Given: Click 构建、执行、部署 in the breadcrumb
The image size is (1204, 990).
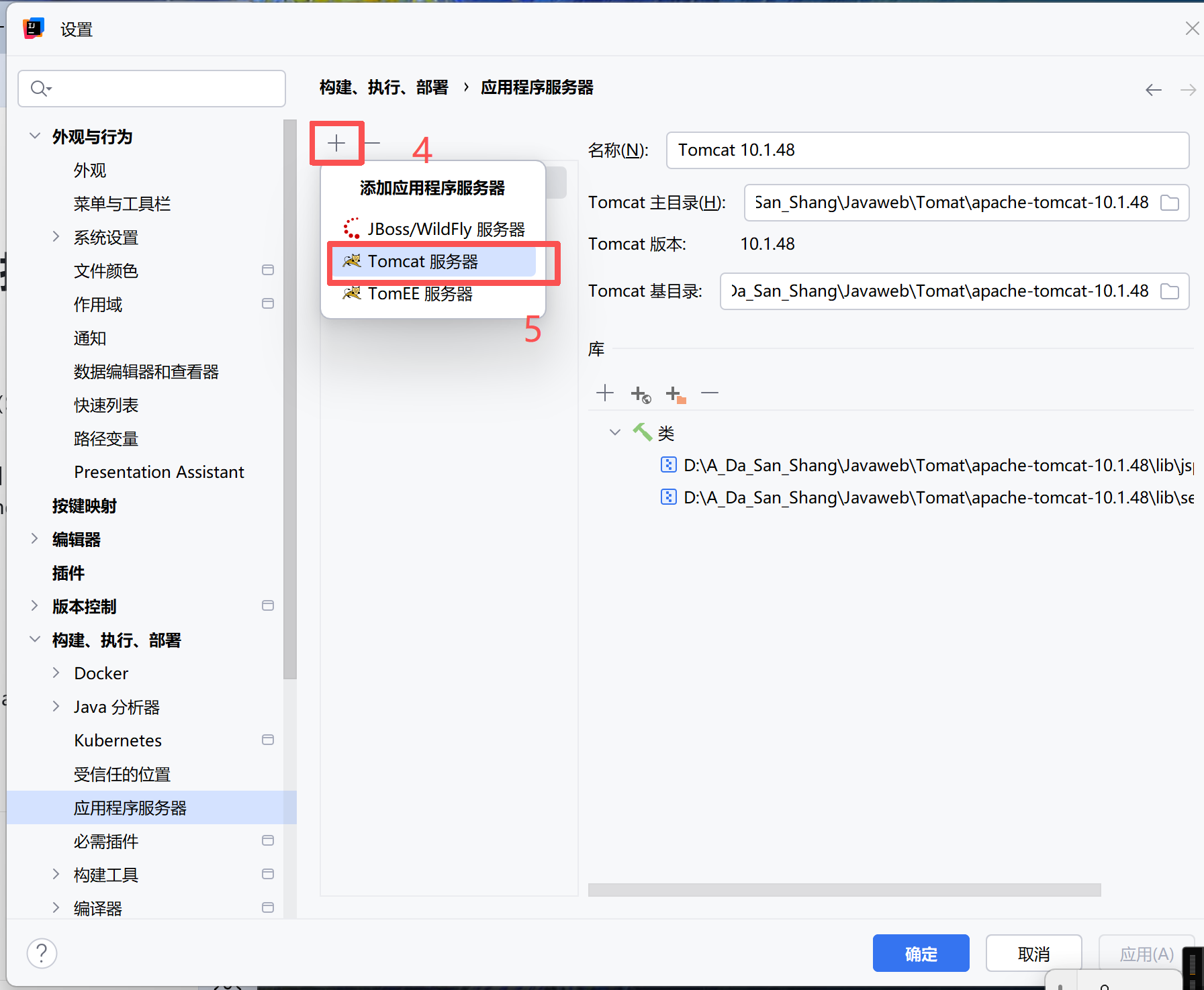Looking at the screenshot, I should coord(384,88).
